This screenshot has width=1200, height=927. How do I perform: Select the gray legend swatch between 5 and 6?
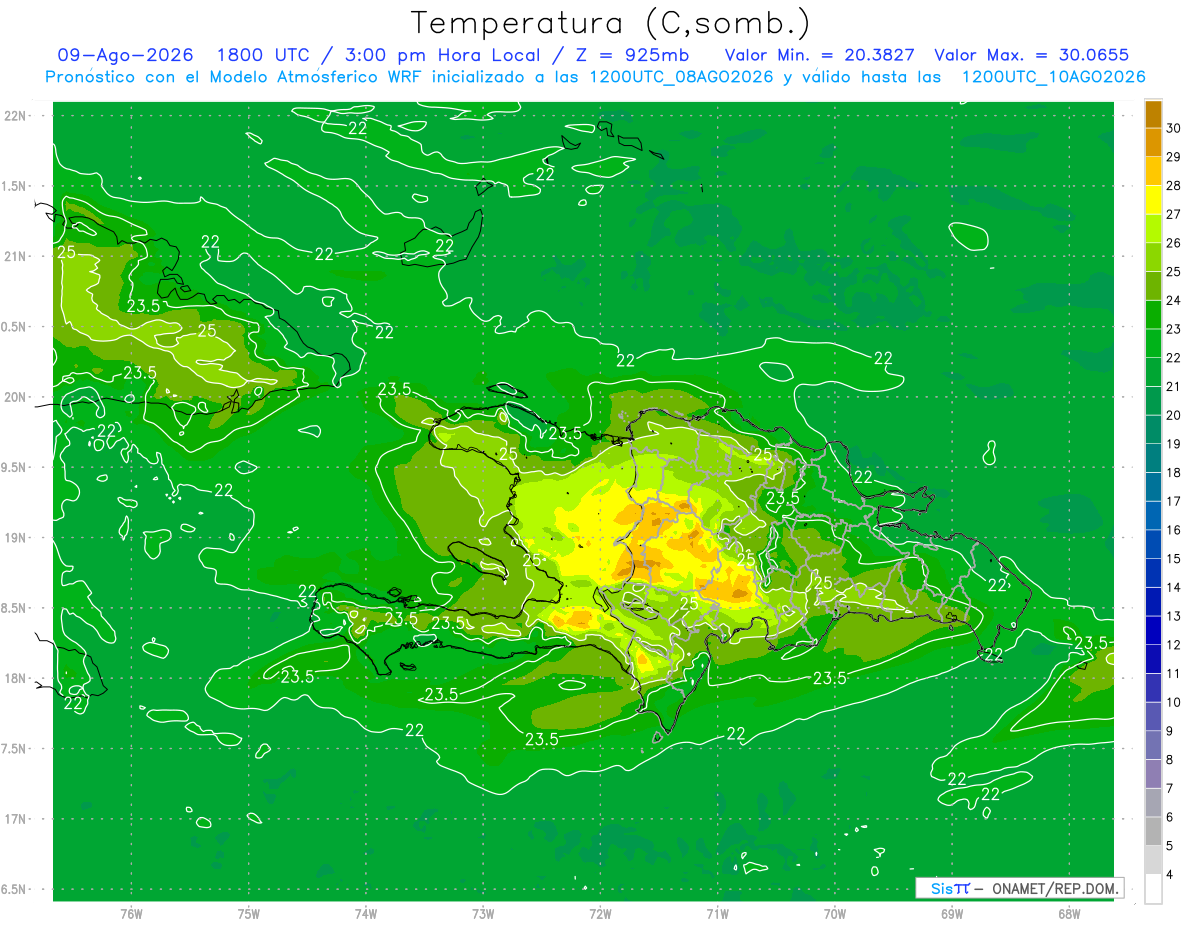point(1153,831)
